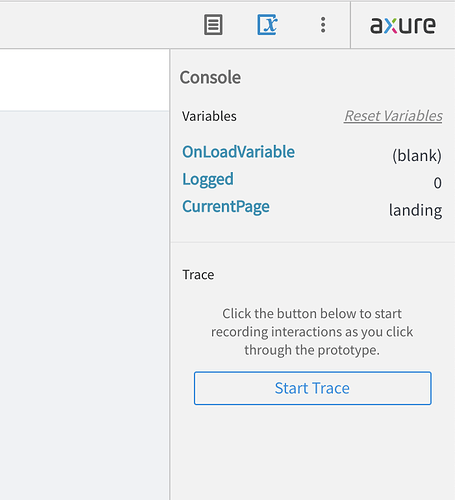Select the CurrentPage variable name
This screenshot has width=455, height=500.
tap(226, 207)
